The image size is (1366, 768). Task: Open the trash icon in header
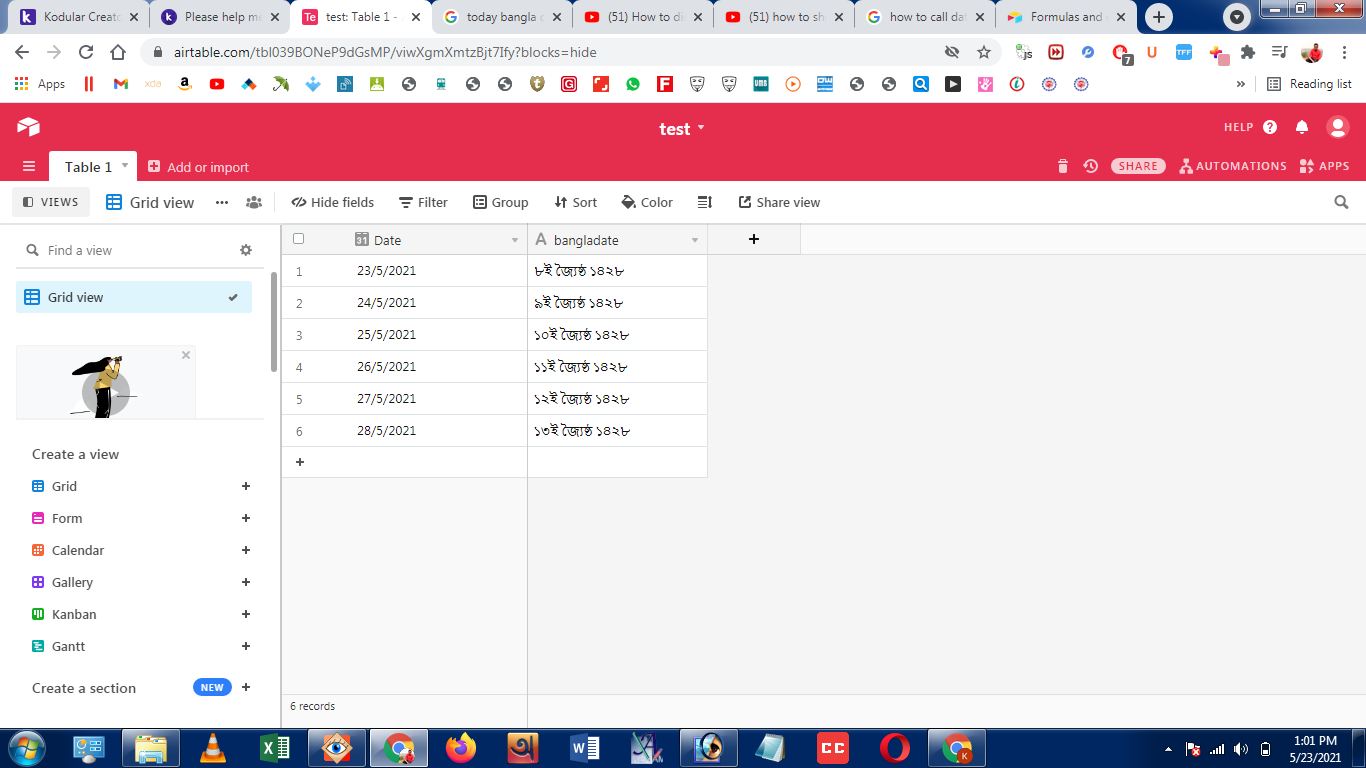pos(1063,166)
